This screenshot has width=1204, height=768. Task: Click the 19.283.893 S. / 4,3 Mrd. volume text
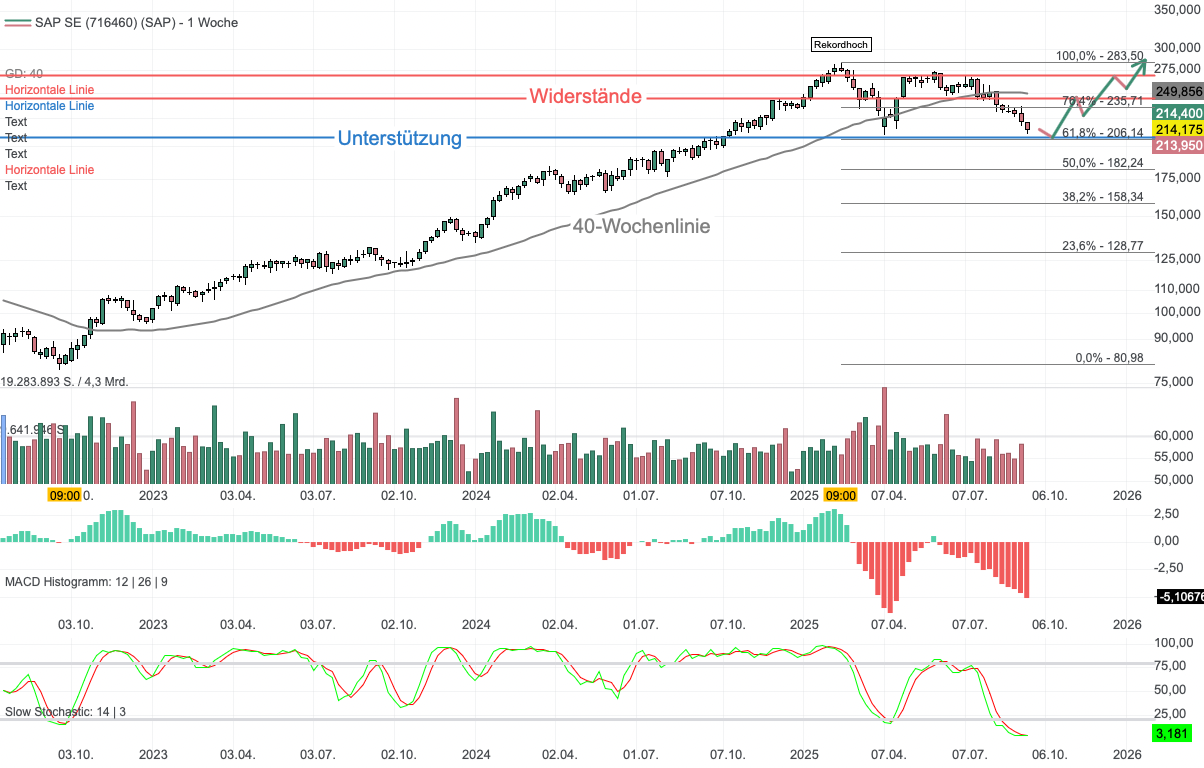[x=65, y=382]
